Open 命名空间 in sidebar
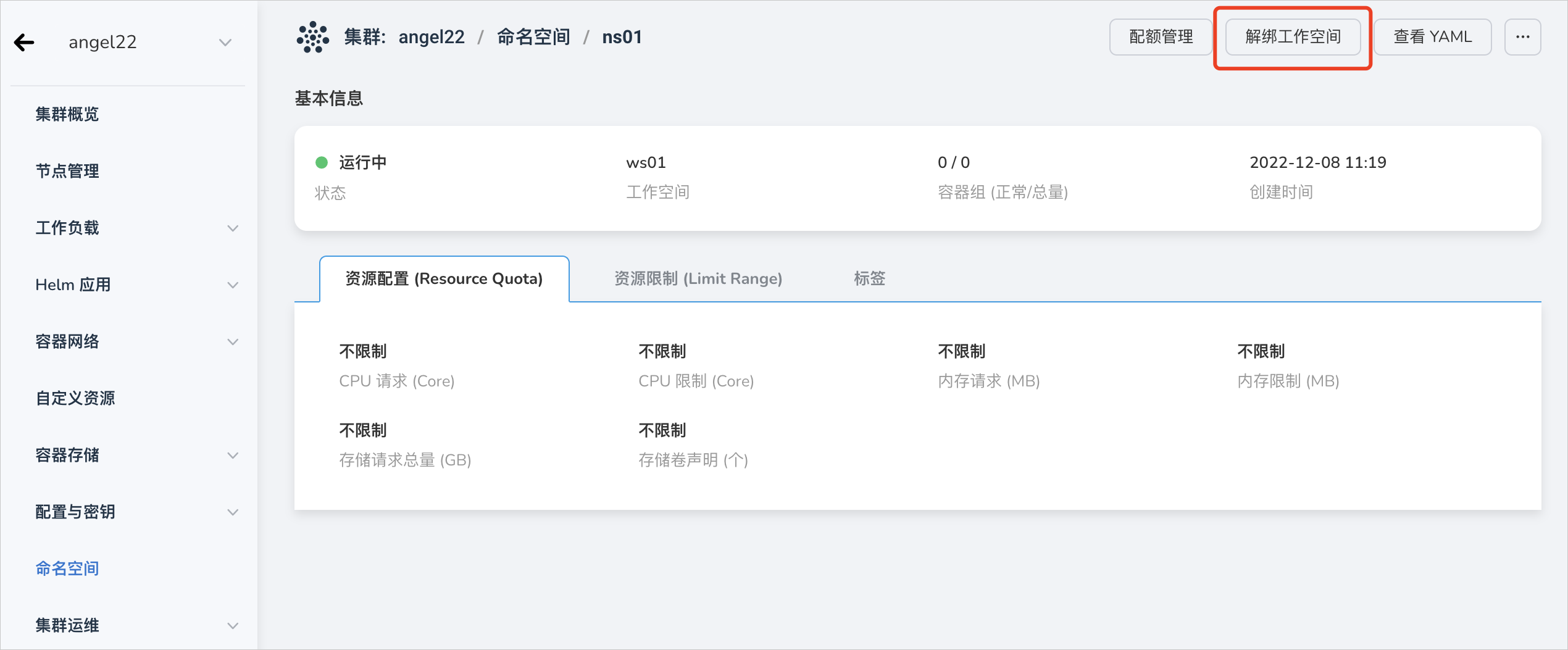The width and height of the screenshot is (1568, 650). tap(67, 569)
